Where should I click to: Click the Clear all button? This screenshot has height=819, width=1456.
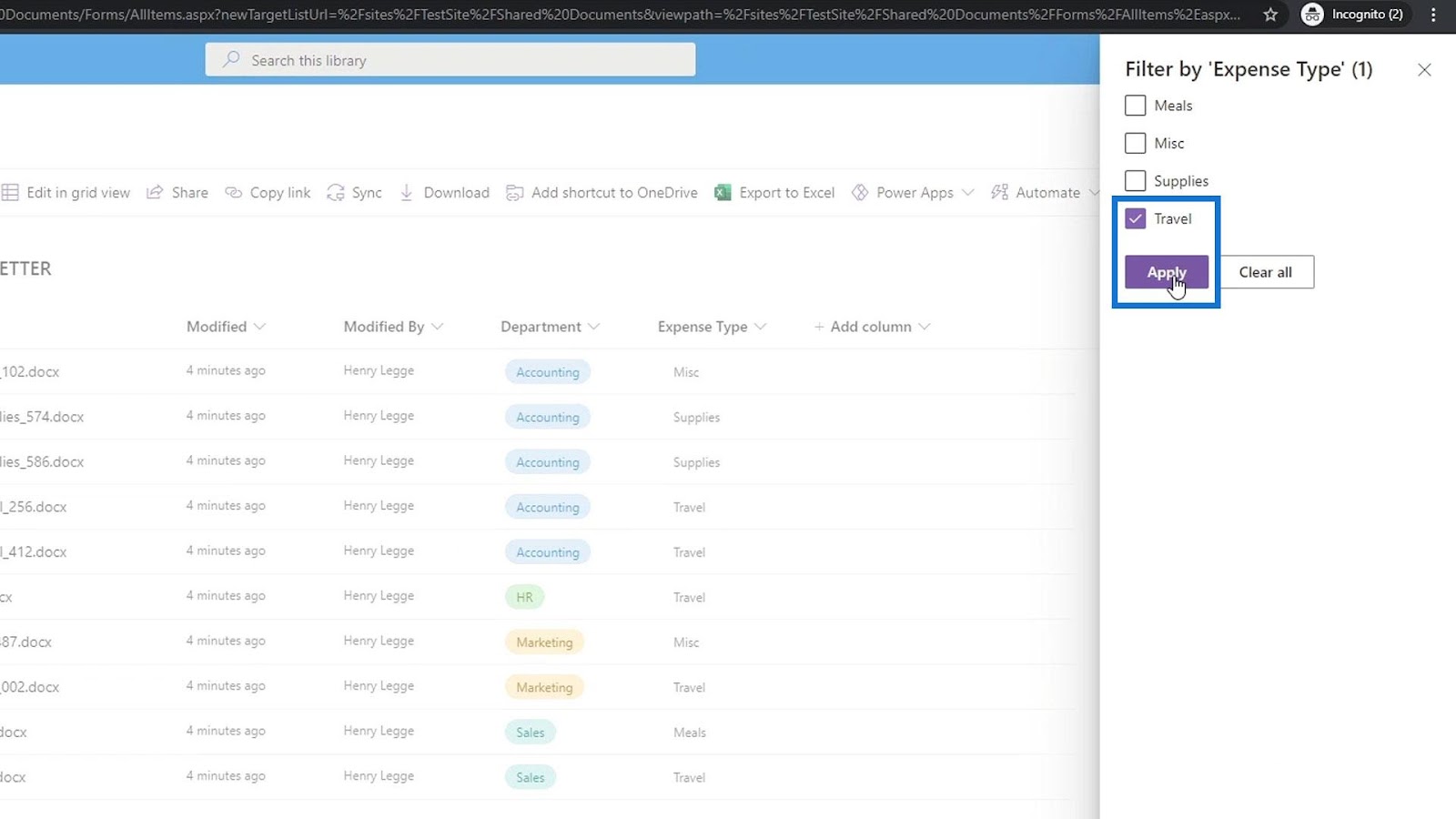coord(1265,272)
